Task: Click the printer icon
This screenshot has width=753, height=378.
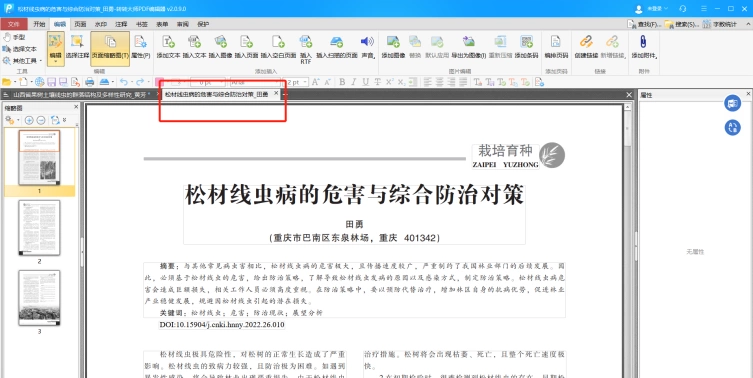Action: pyautogui.click(x=89, y=82)
